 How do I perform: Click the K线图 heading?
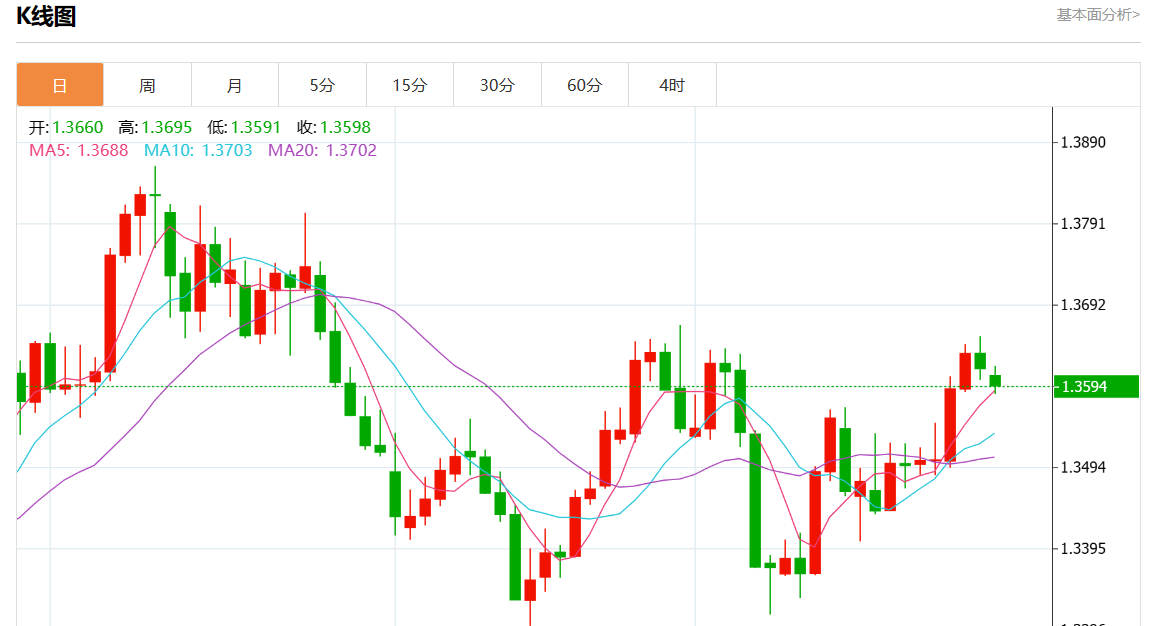coord(46,16)
